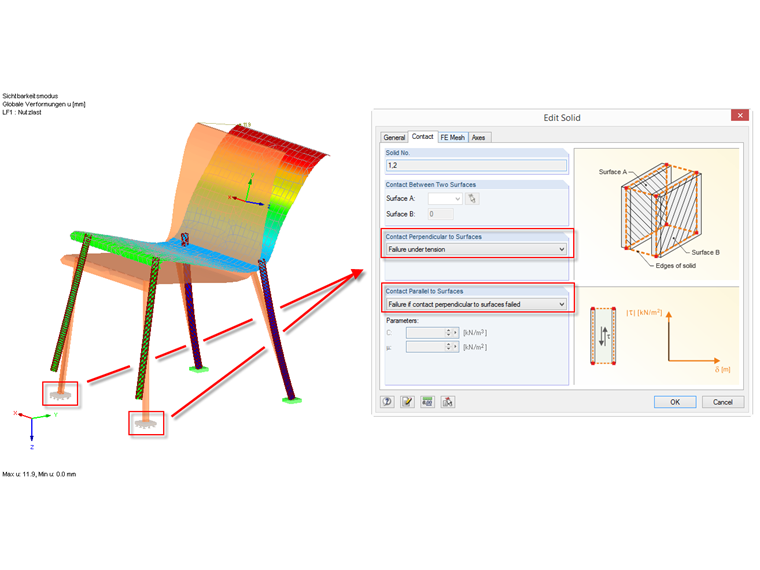Click the pick solid icon at dialog bottom
The image size is (760, 570).
tap(448, 402)
